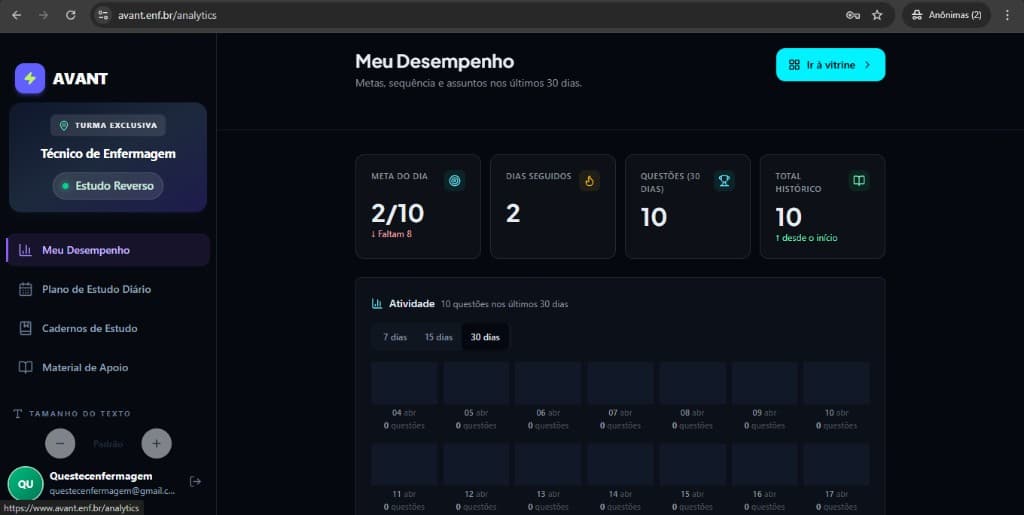Click the browser back arrow
The height and width of the screenshot is (515, 1024).
(16, 15)
